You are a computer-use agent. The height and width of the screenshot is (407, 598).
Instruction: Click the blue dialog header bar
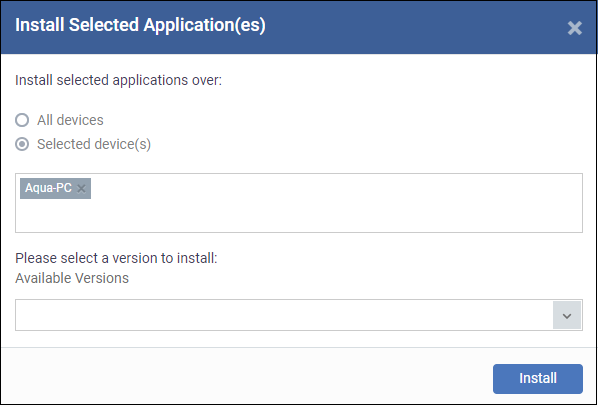(x=299, y=27)
